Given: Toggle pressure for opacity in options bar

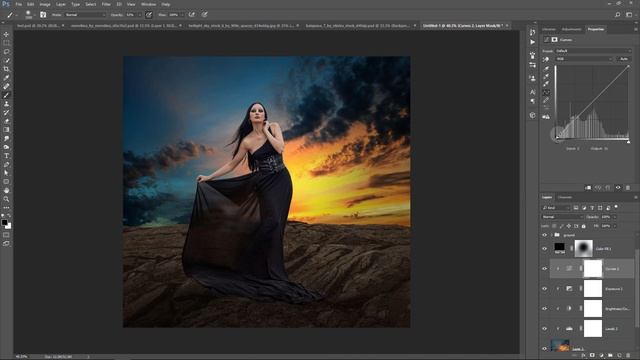Looking at the screenshot, I should point(149,15).
